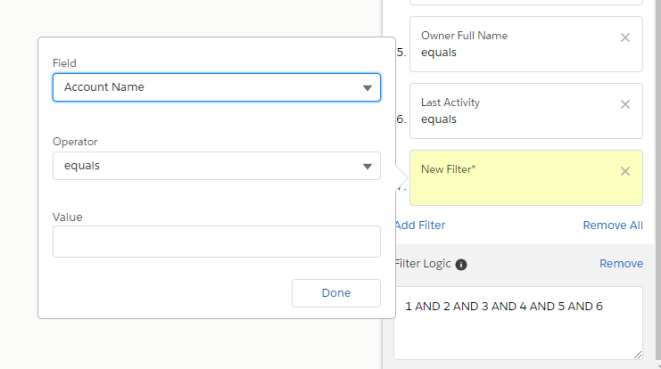Grab the resize handle of Filter Logic box
The height and width of the screenshot is (369, 661).
[x=637, y=355]
